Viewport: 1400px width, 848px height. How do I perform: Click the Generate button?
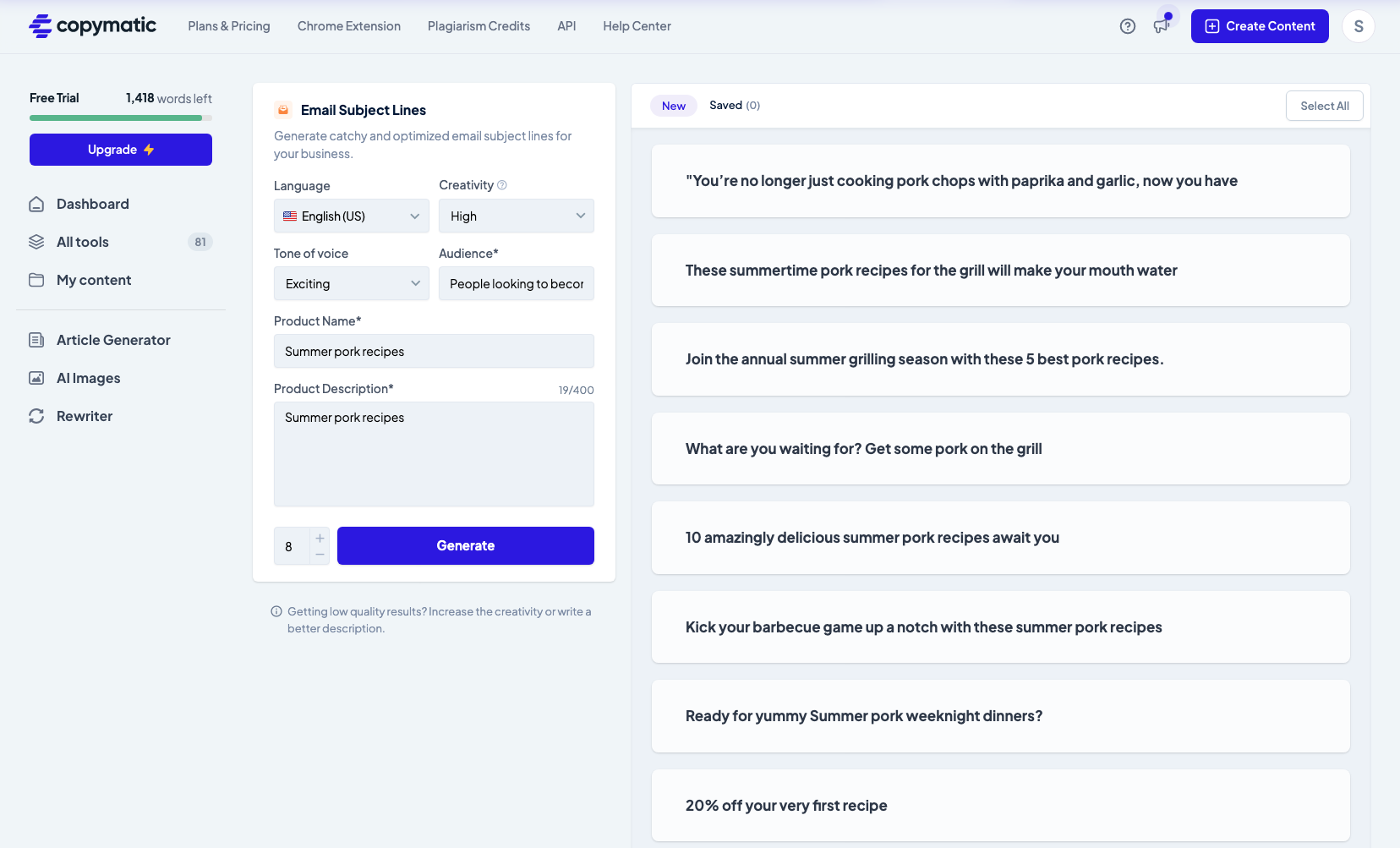pyautogui.click(x=466, y=545)
